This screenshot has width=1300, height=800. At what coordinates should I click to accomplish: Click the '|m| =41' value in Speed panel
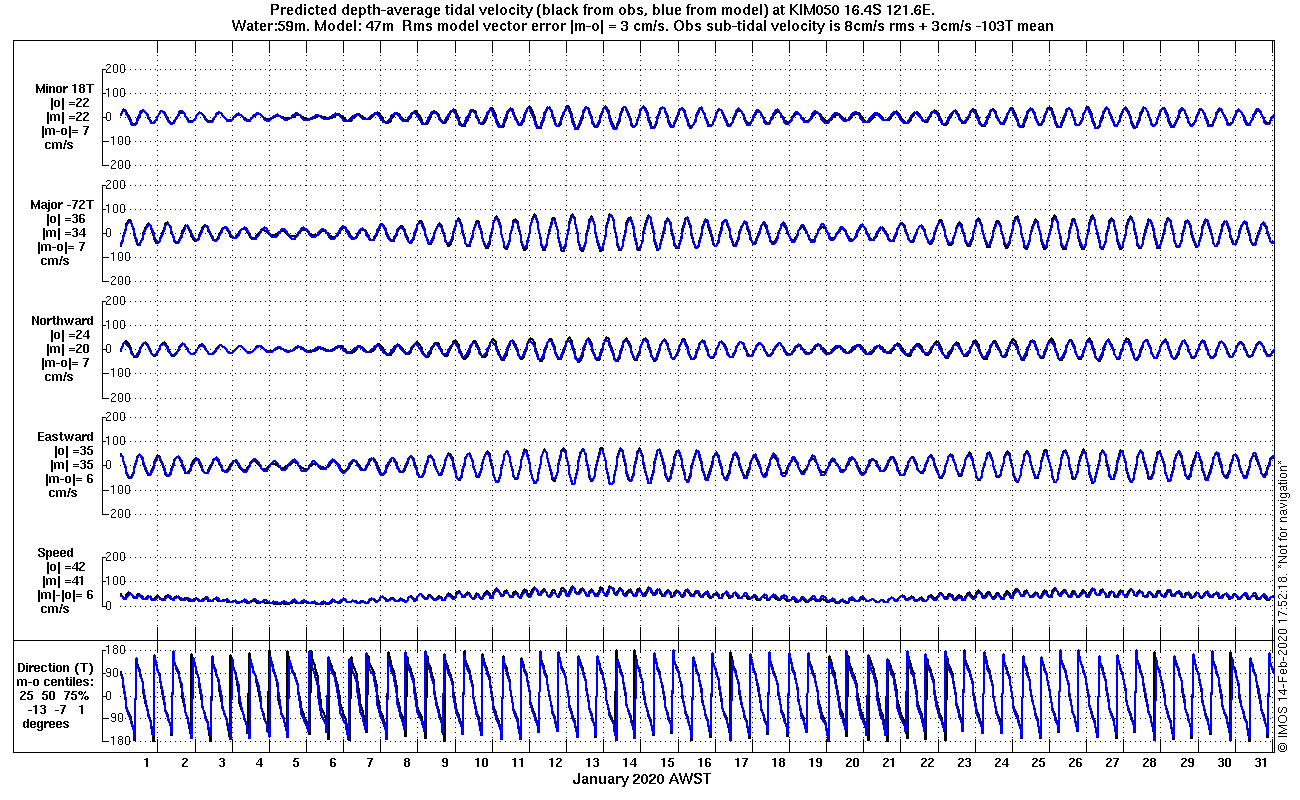click(62, 581)
